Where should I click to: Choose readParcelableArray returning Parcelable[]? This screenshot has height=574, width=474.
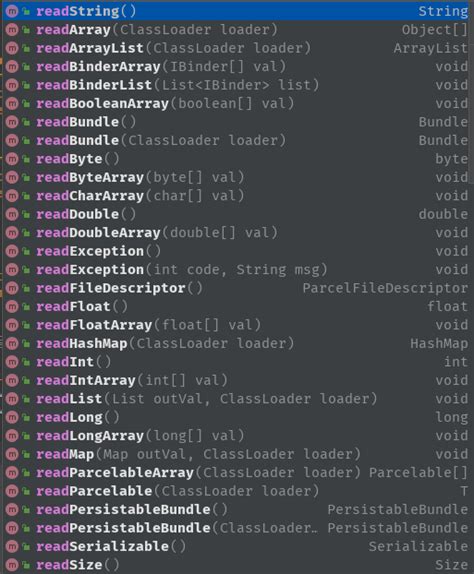236,473
